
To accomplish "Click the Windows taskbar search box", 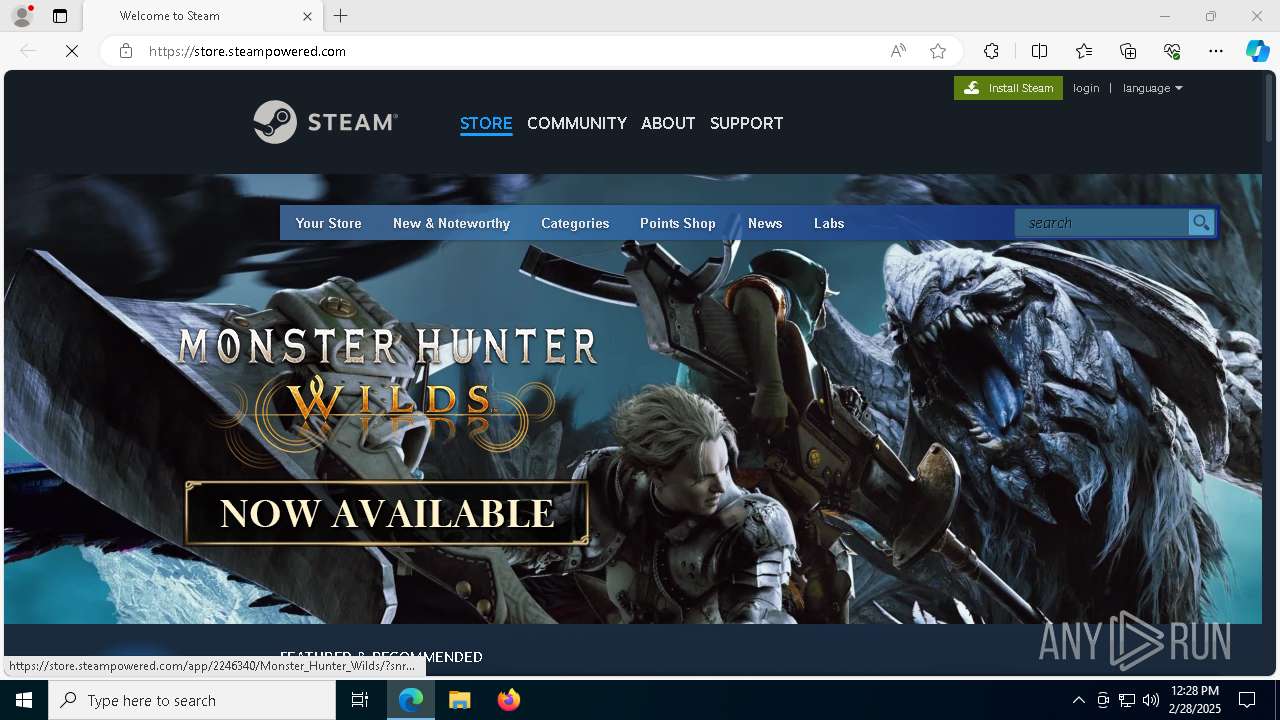I will point(192,700).
